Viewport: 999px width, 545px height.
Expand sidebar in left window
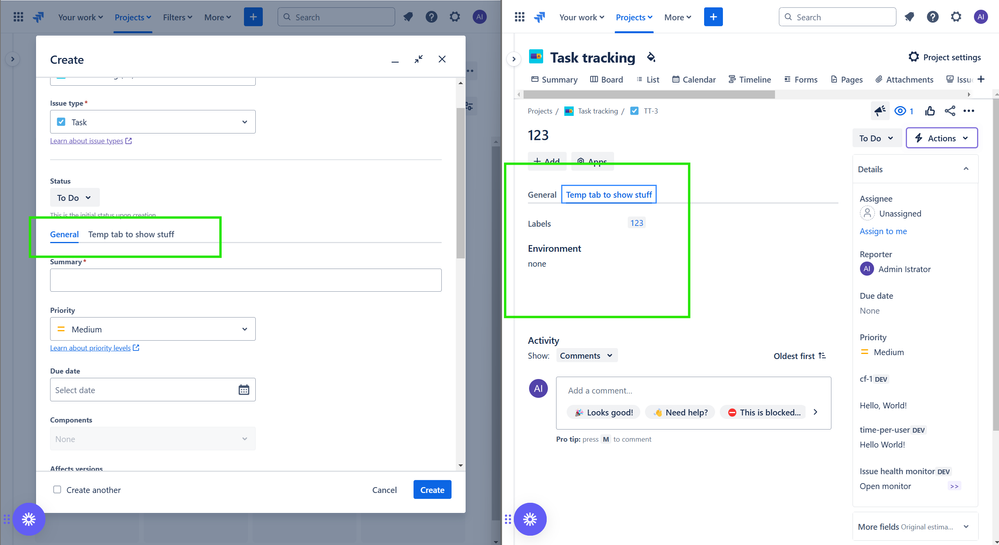click(x=12, y=59)
